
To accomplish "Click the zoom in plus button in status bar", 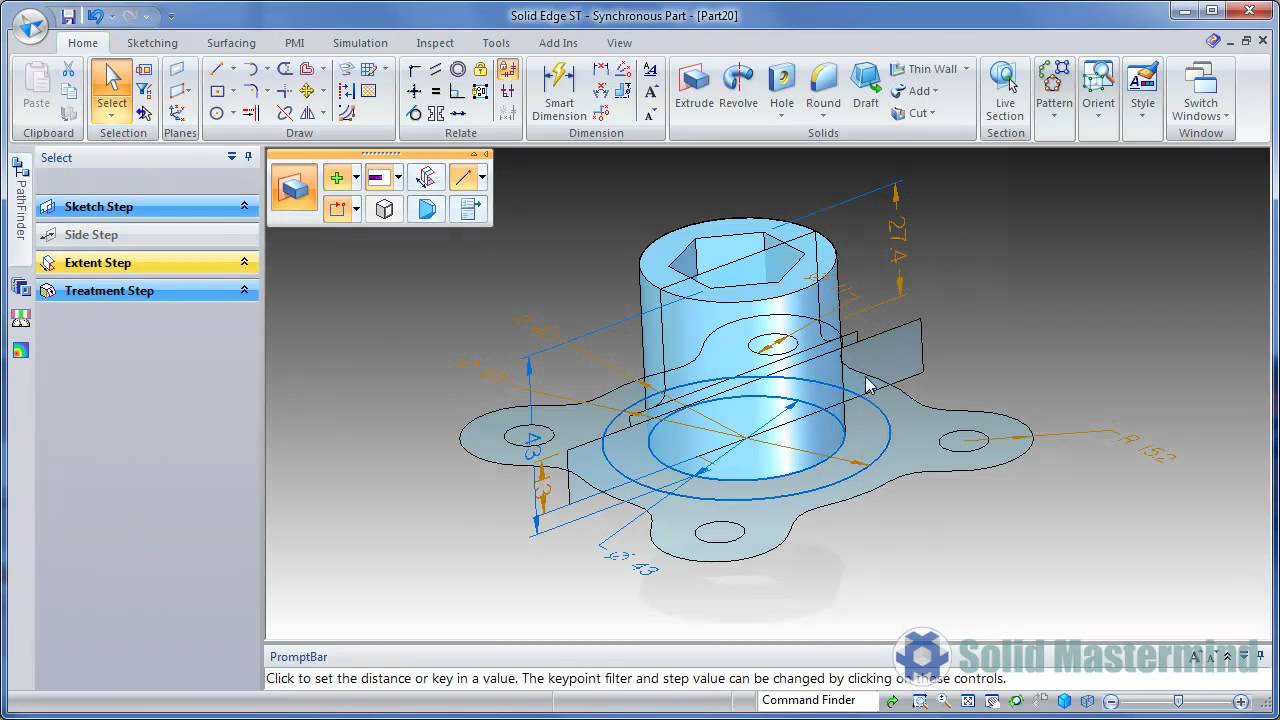I will [x=1241, y=702].
